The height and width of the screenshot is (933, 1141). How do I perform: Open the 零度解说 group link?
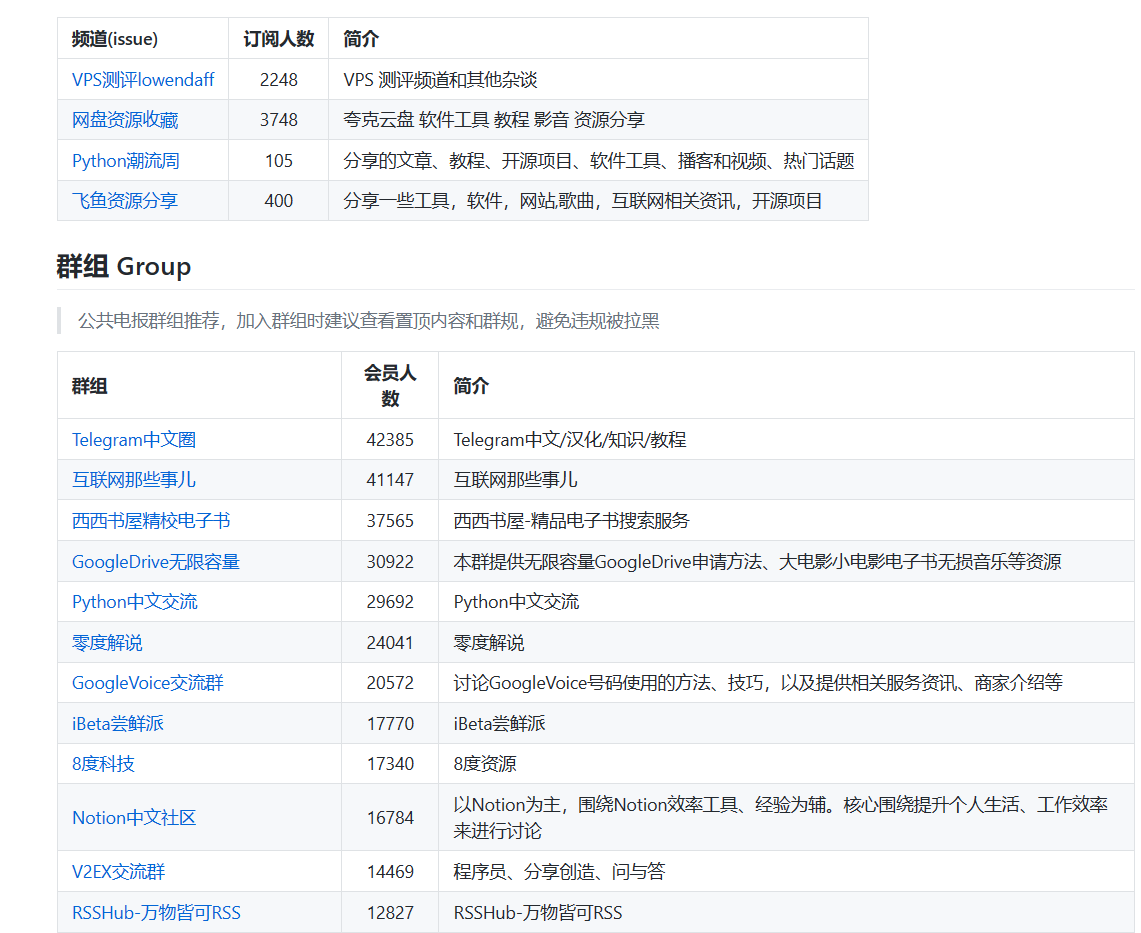point(106,641)
